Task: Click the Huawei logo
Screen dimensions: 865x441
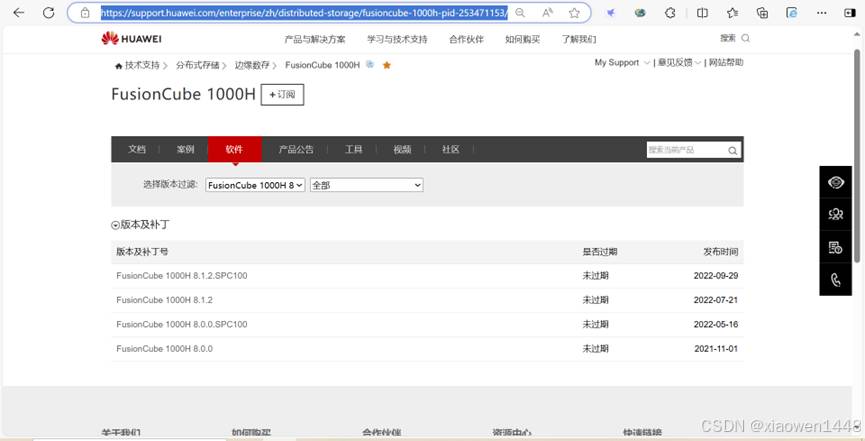Action: point(131,39)
